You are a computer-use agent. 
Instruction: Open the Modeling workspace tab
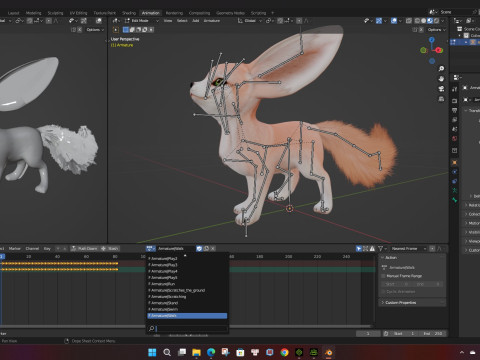(34, 13)
